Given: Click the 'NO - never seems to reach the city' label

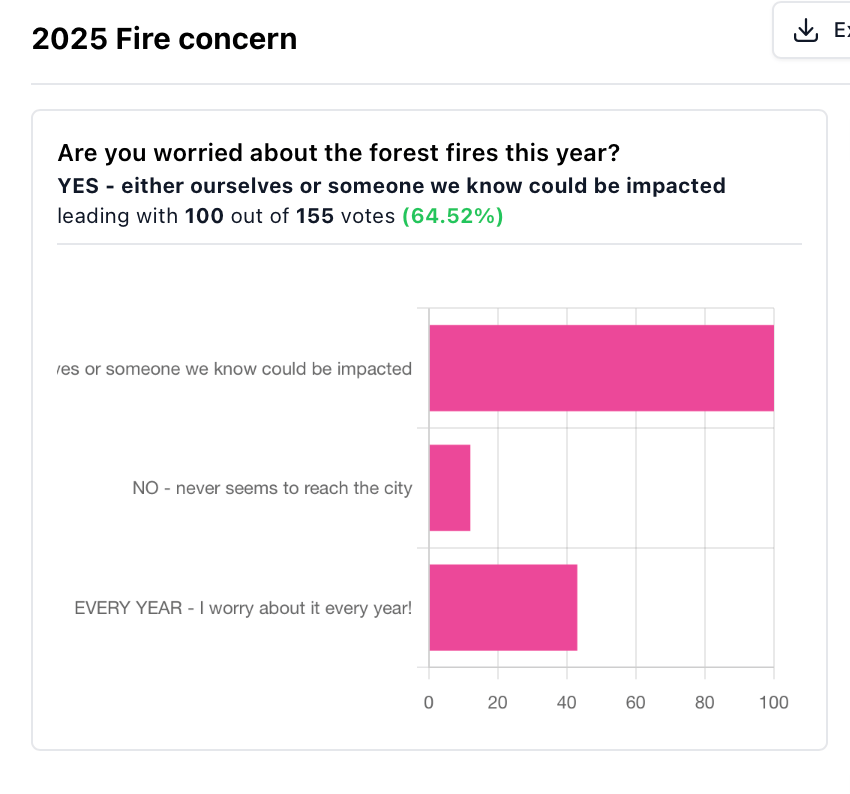Looking at the screenshot, I should click(272, 488).
